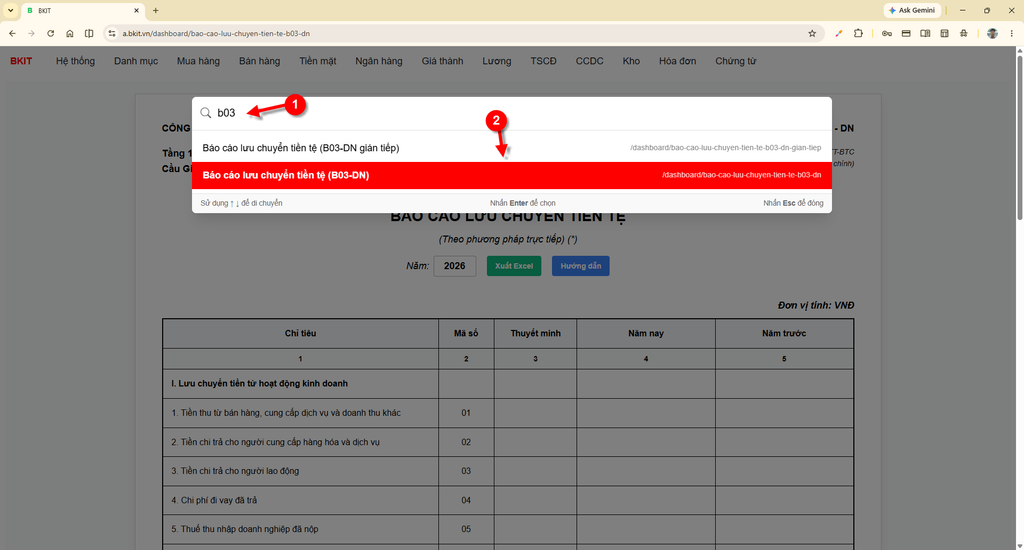Click the green Xuất Excel button

(514, 266)
